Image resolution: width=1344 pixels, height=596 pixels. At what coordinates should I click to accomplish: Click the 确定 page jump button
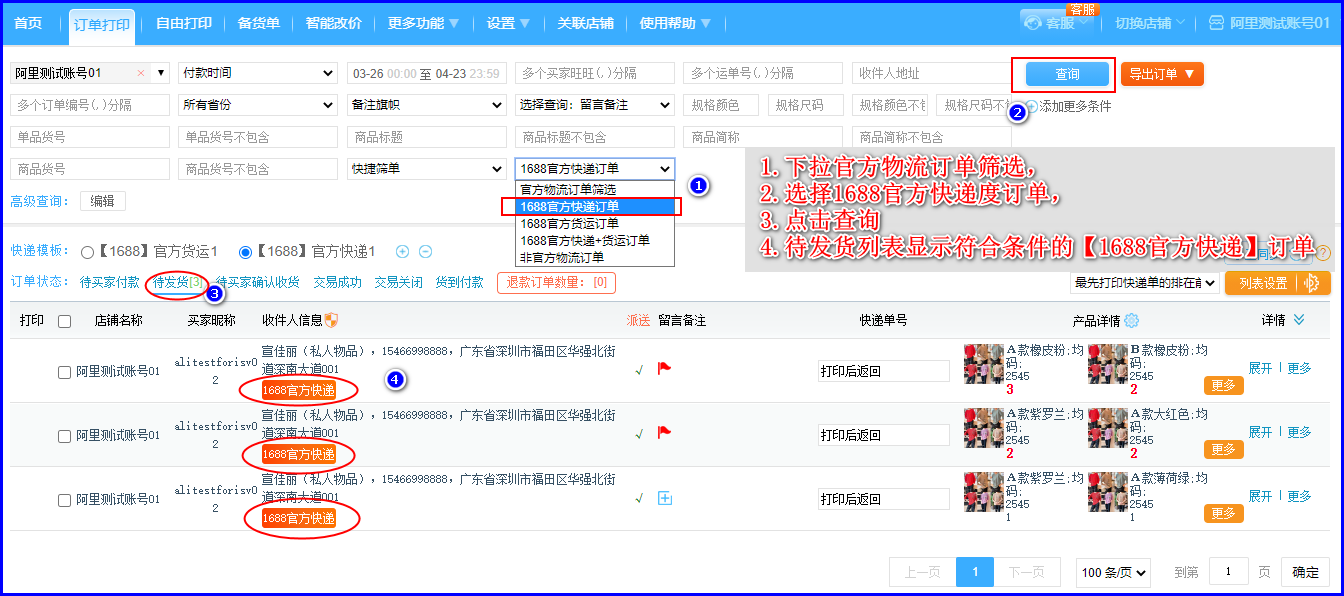pos(1306,572)
